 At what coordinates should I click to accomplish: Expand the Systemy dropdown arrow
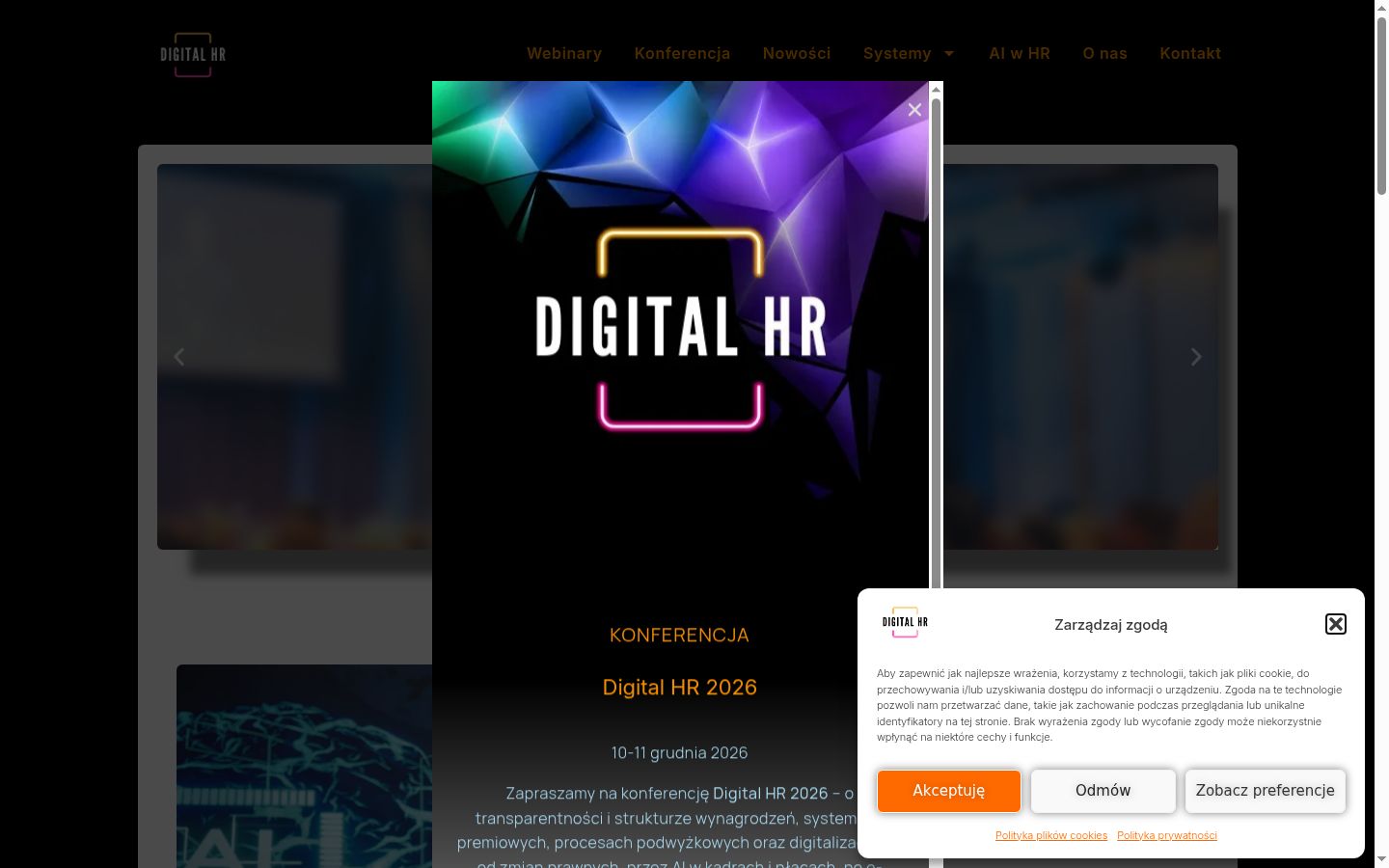coord(949,53)
